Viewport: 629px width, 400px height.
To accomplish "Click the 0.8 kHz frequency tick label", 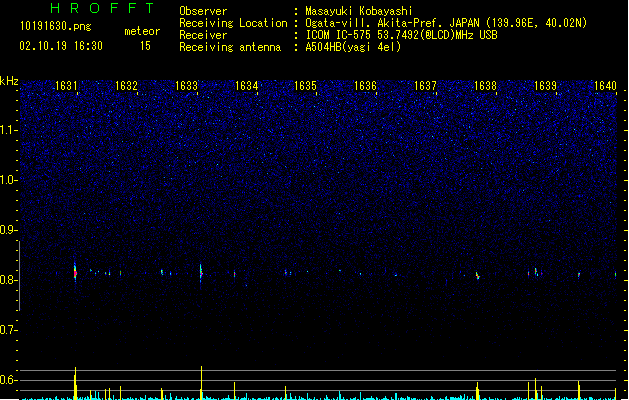I will coord(8,280).
